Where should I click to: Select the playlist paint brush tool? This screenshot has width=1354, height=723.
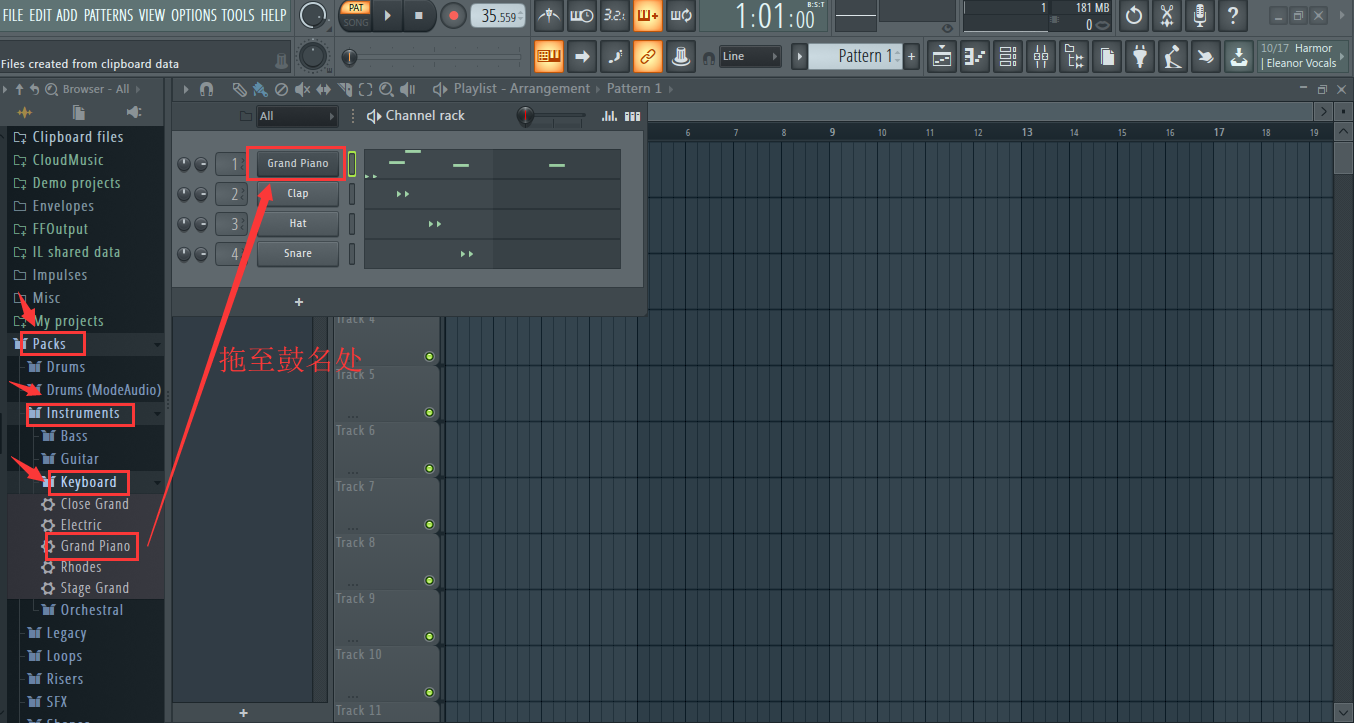[260, 89]
